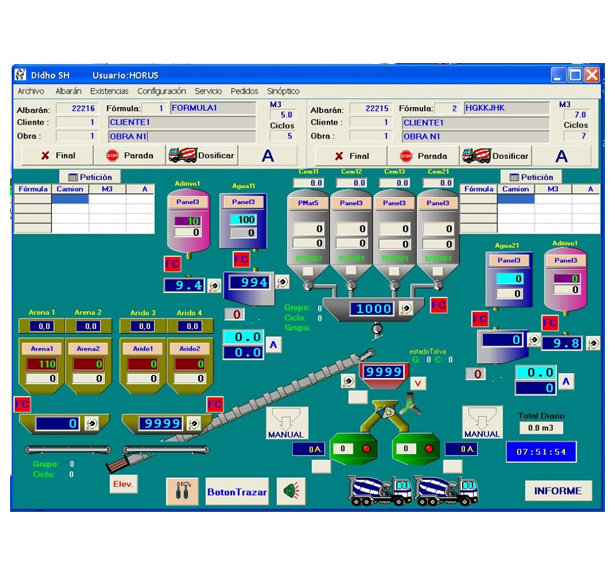Click the horn alarm speaker icon
This screenshot has height=574, width=615.
pyautogui.click(x=291, y=491)
